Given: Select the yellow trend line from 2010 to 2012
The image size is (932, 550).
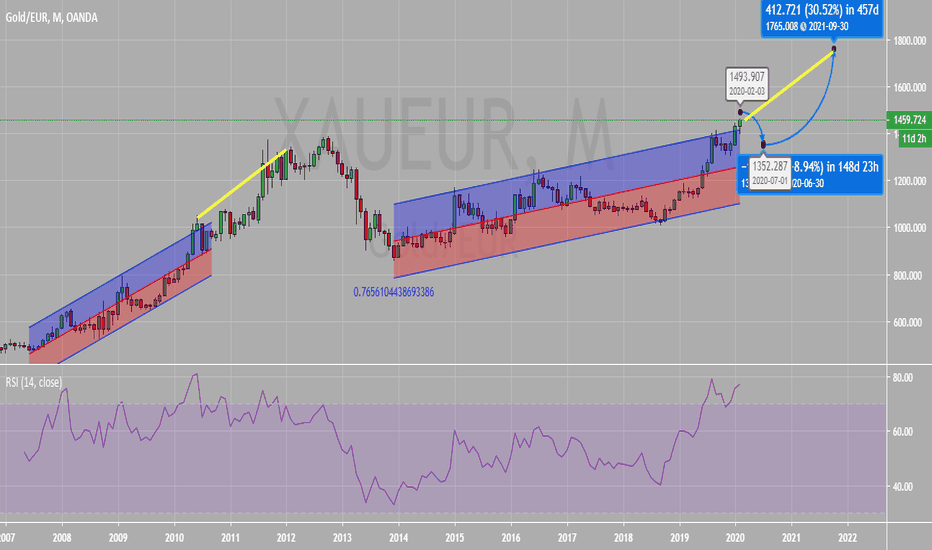Looking at the screenshot, I should [x=242, y=184].
